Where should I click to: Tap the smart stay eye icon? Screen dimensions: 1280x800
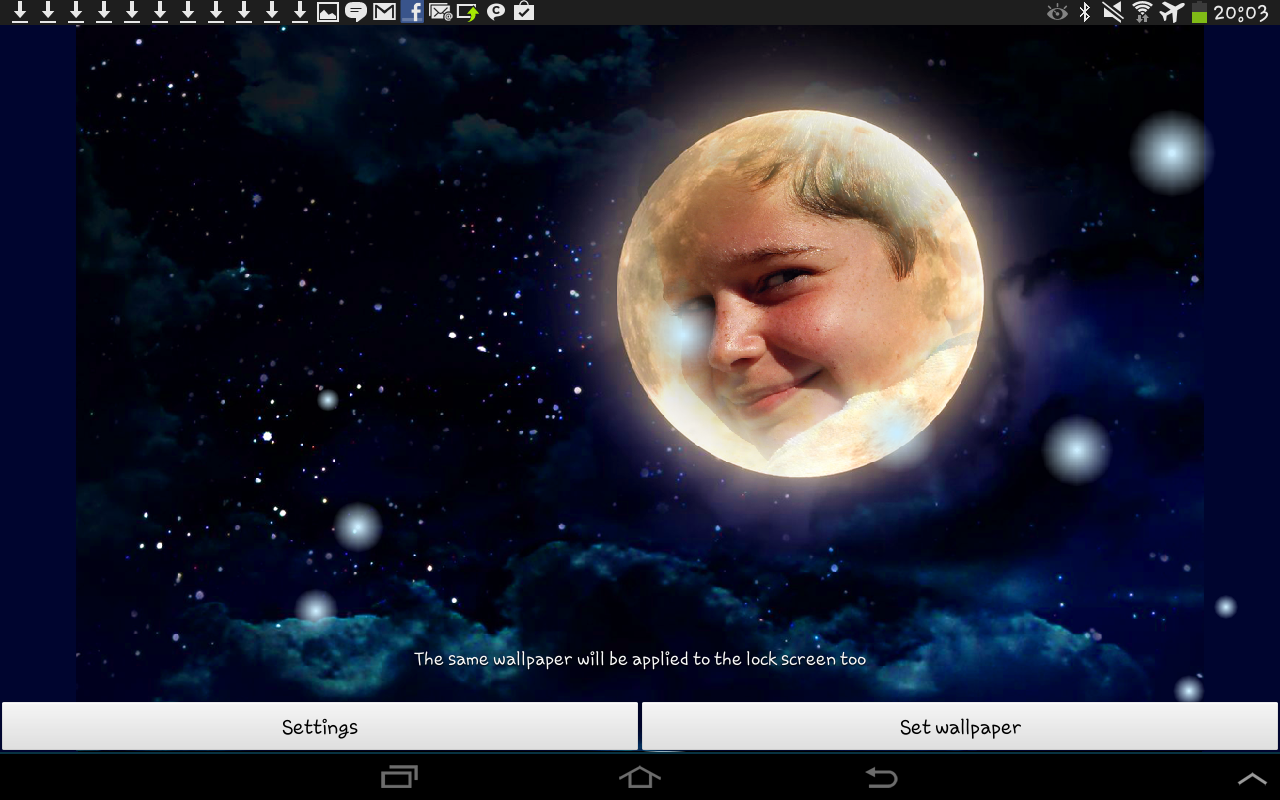click(1057, 12)
